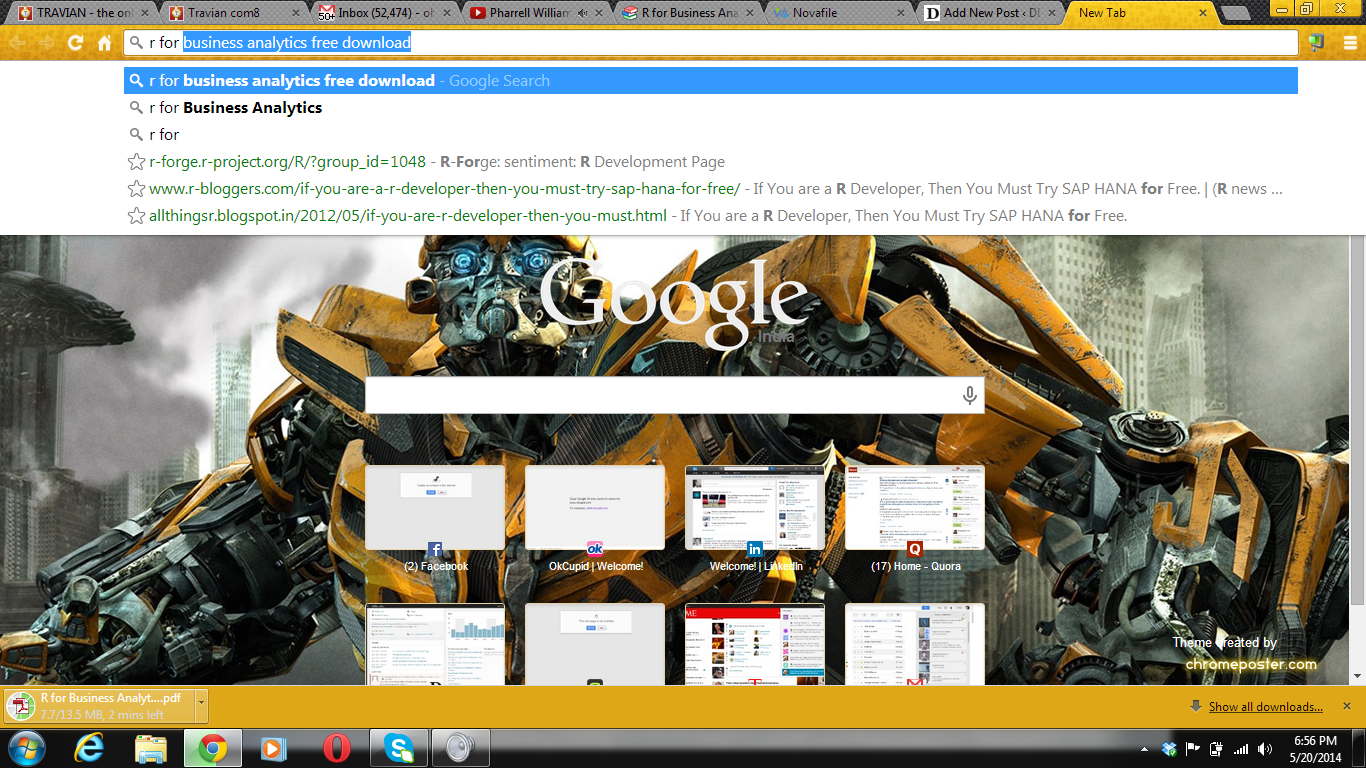Open the R for Business Analytics PDF download
1366x768 pixels.
click(x=100, y=706)
